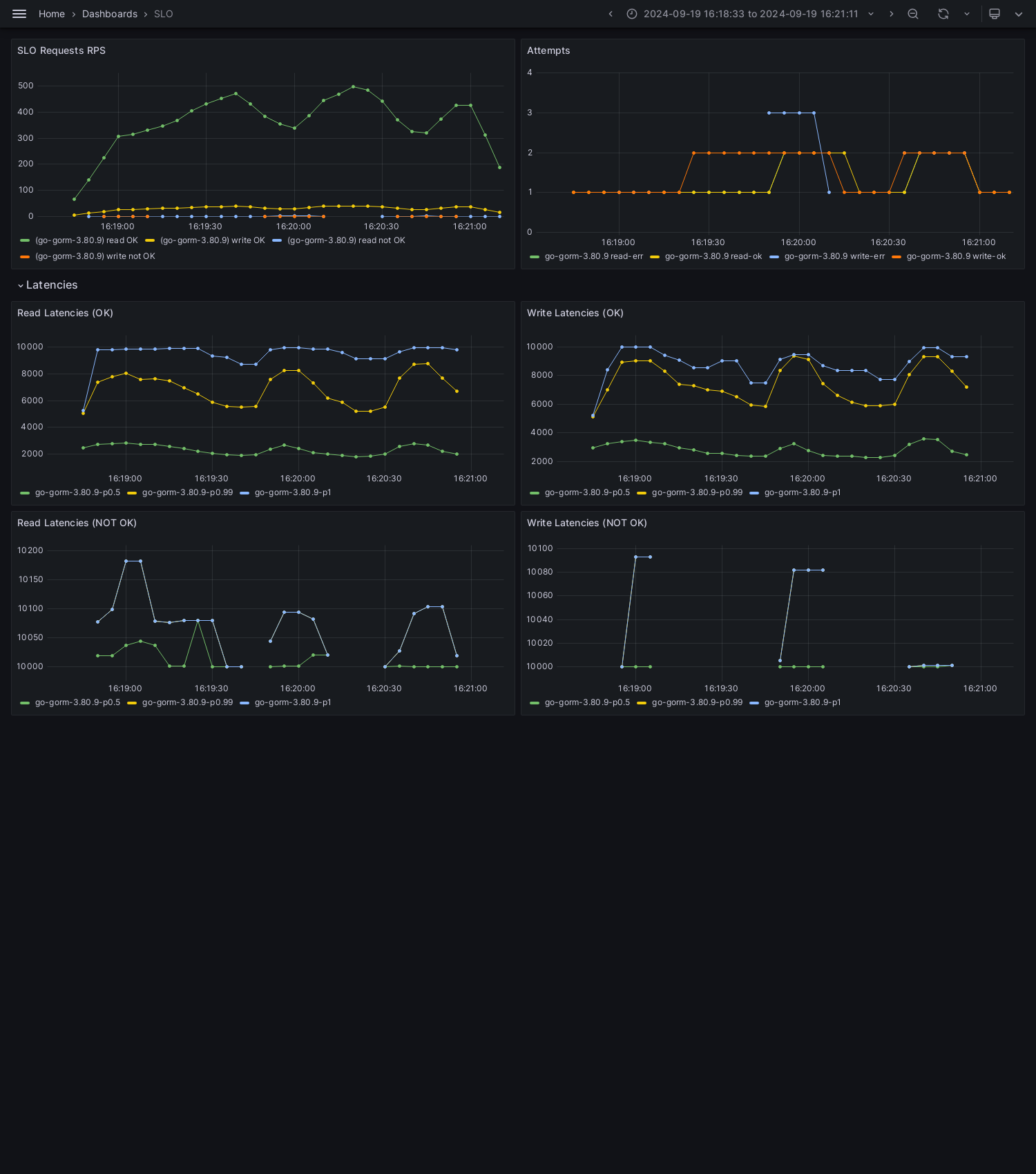The image size is (1036, 1174).
Task: Open Read Latencies (NOT OK) panel title
Action: coord(77,523)
